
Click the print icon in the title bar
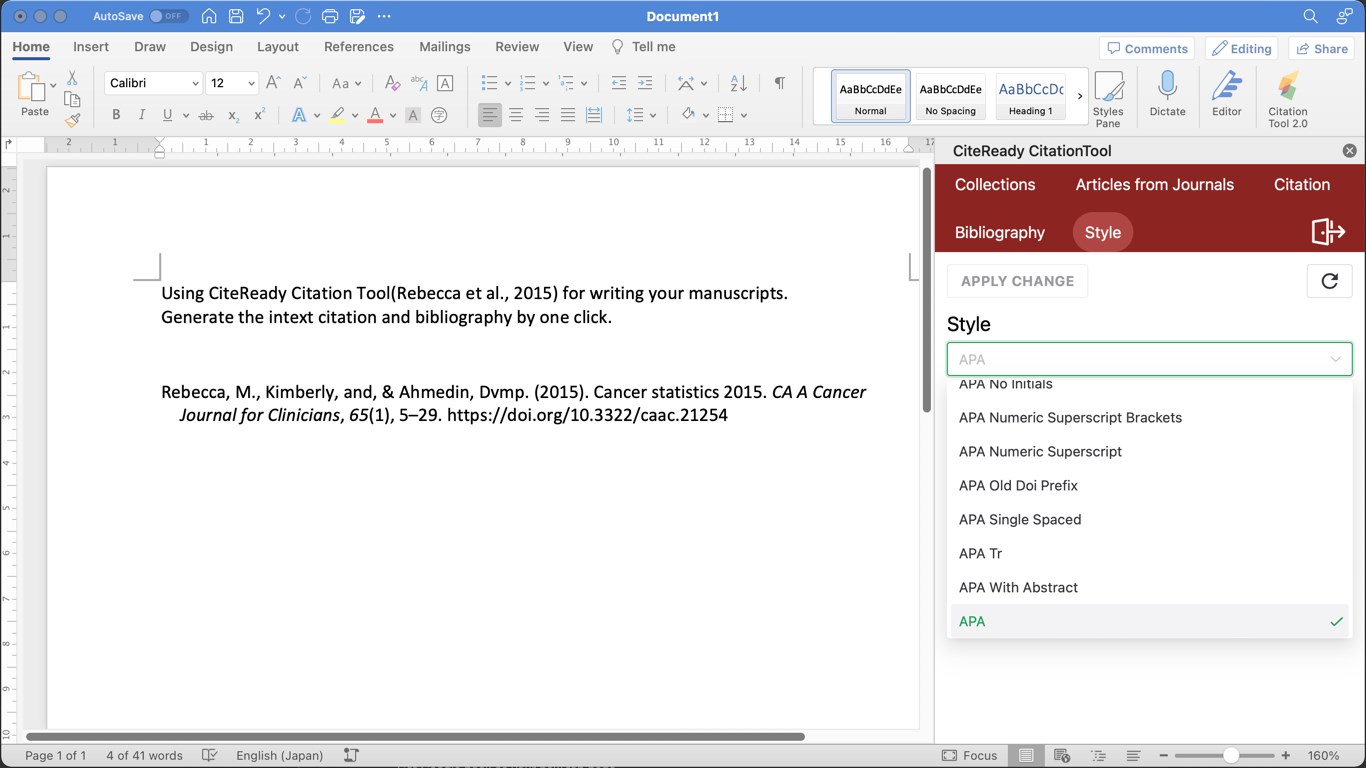coord(330,16)
